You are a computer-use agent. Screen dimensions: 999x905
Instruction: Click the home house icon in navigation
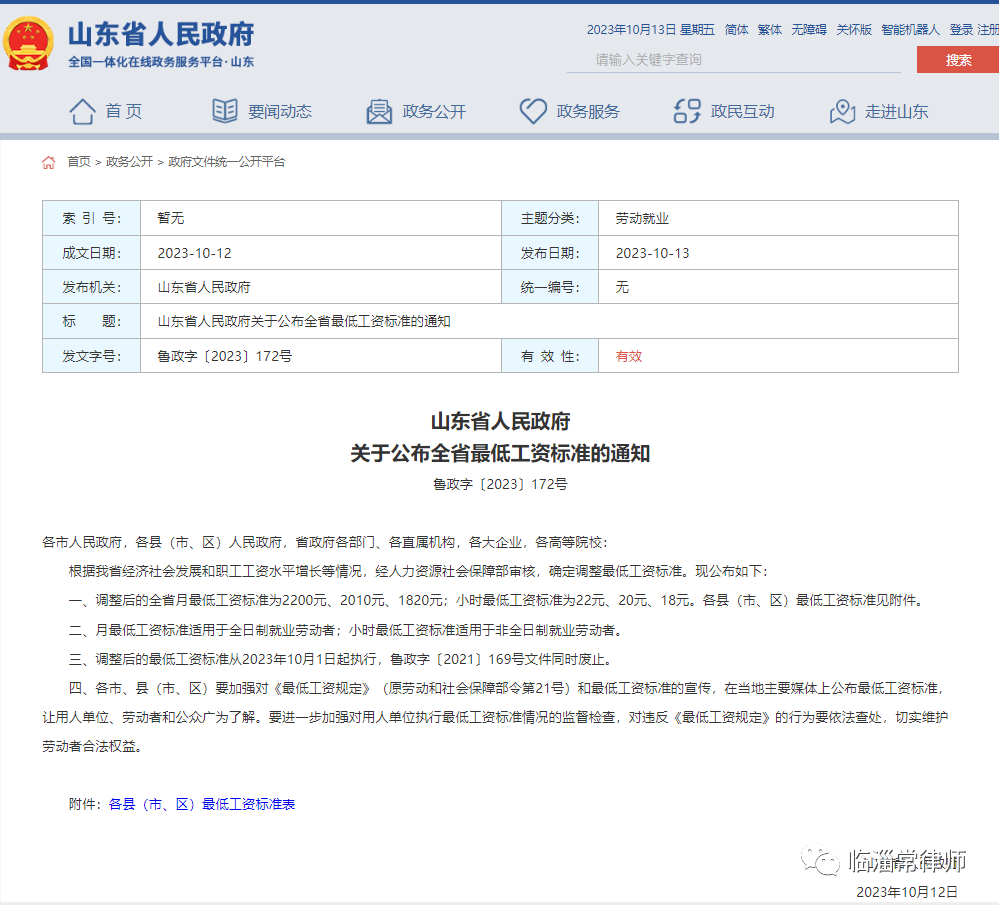82,112
